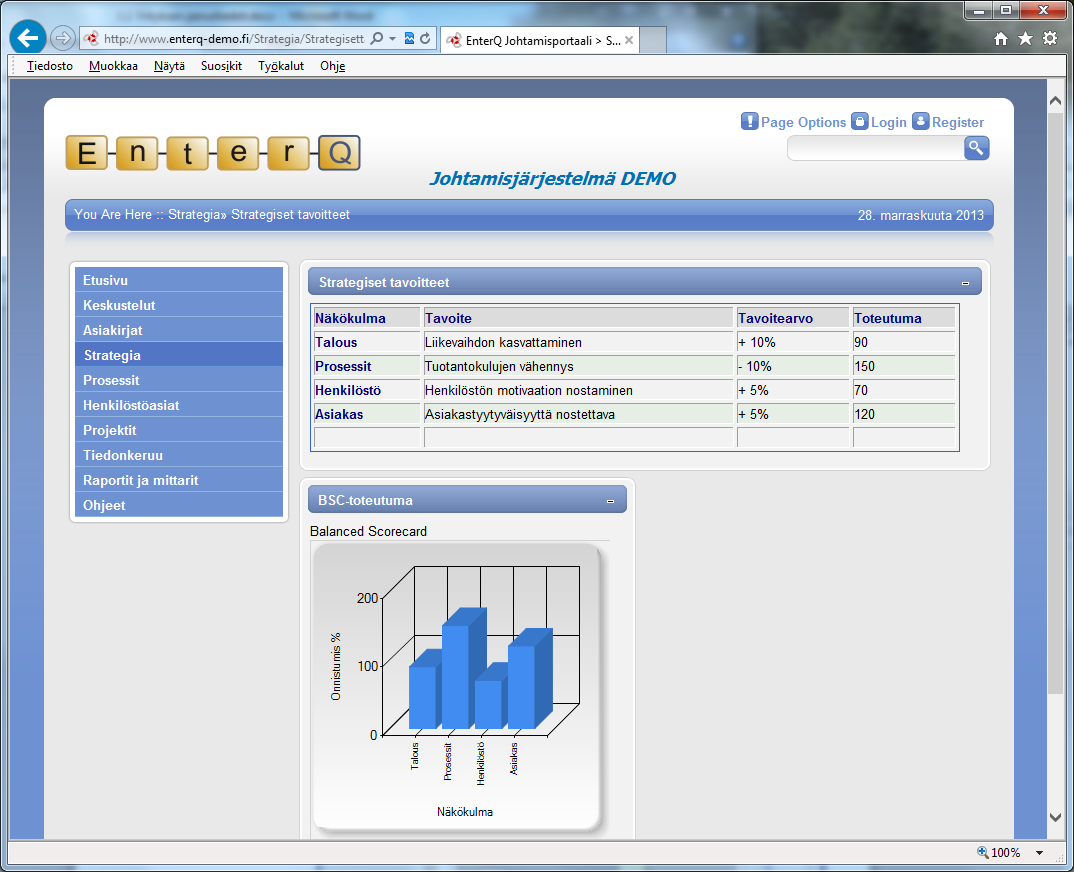Collapse the BSC-toteutuma panel
This screenshot has height=872, width=1074.
(610, 501)
